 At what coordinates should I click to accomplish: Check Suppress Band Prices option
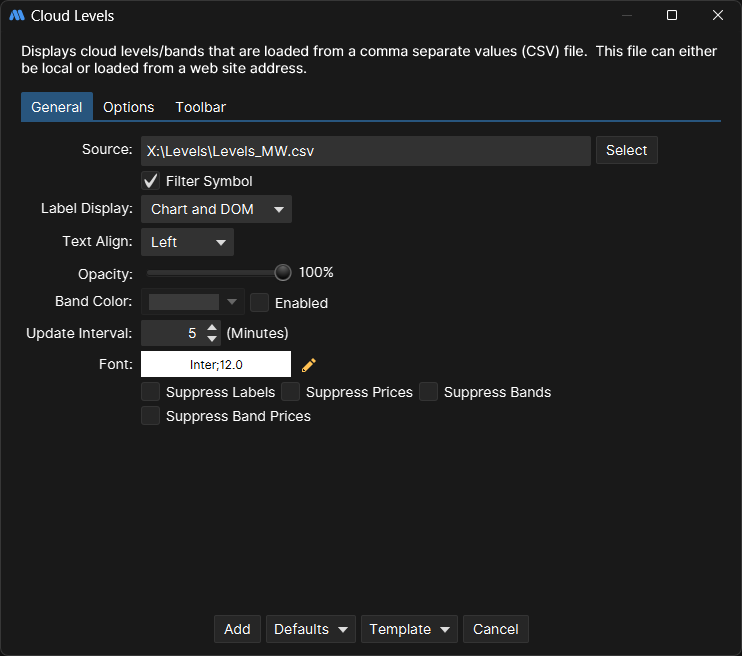151,416
